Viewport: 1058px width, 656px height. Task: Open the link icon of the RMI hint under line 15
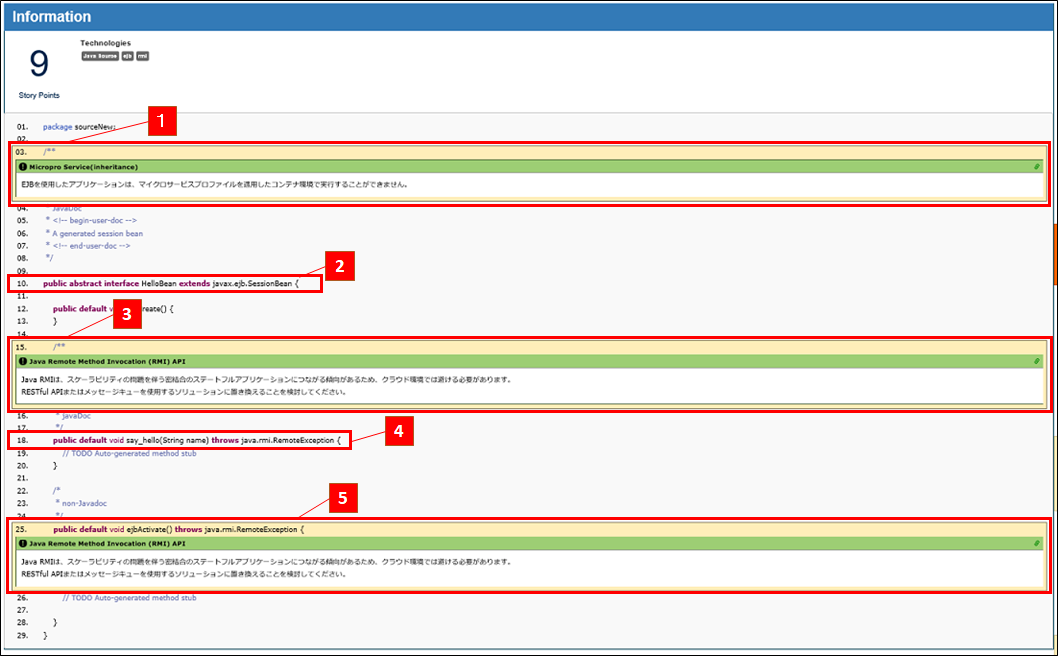pos(1037,360)
